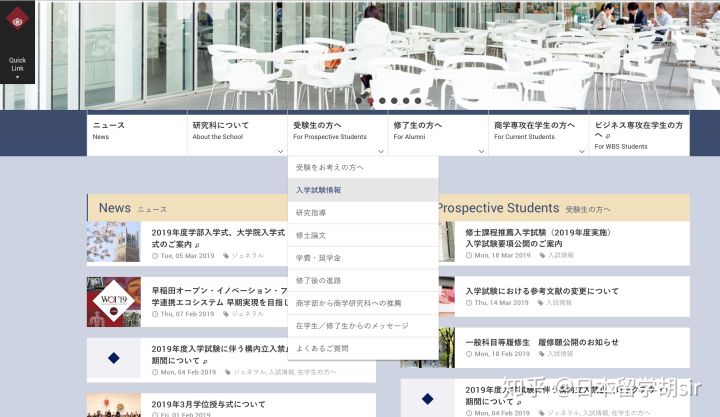Viewport: 720px width, 417px height.
Task: Select the first carousel indicator dot
Action: [359, 101]
